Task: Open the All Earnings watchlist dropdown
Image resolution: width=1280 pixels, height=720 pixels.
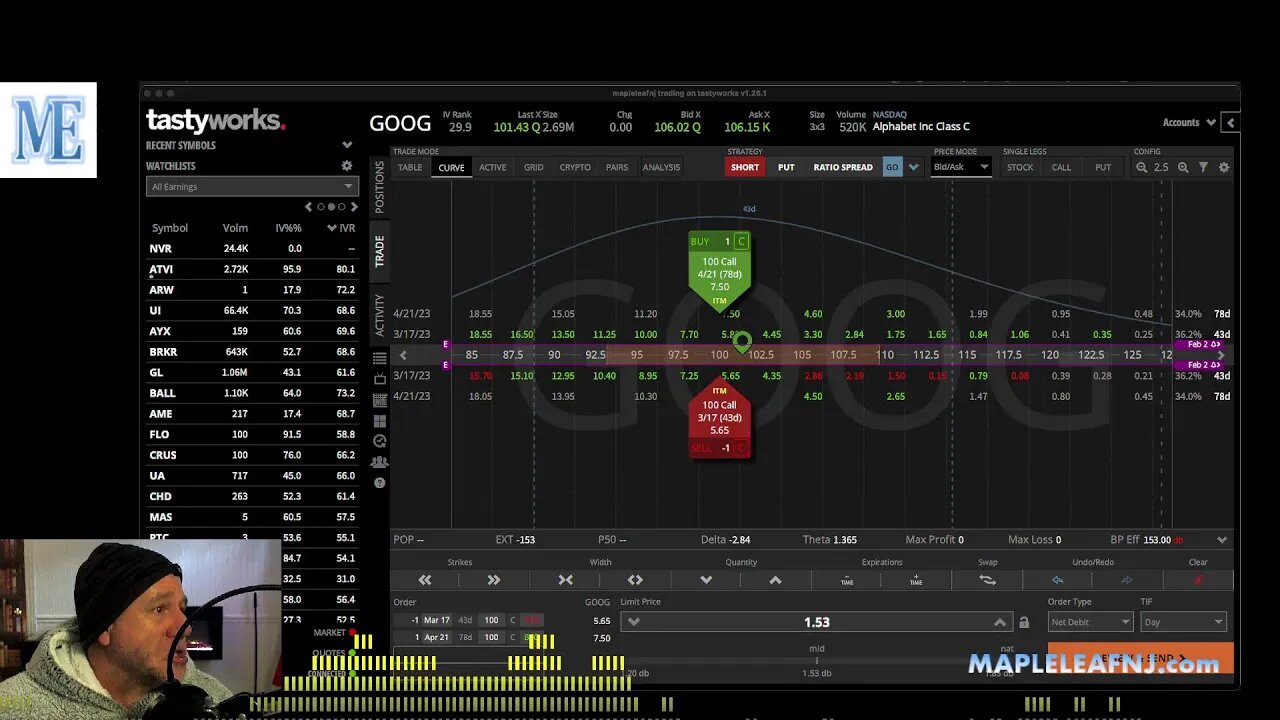Action: [x=251, y=186]
